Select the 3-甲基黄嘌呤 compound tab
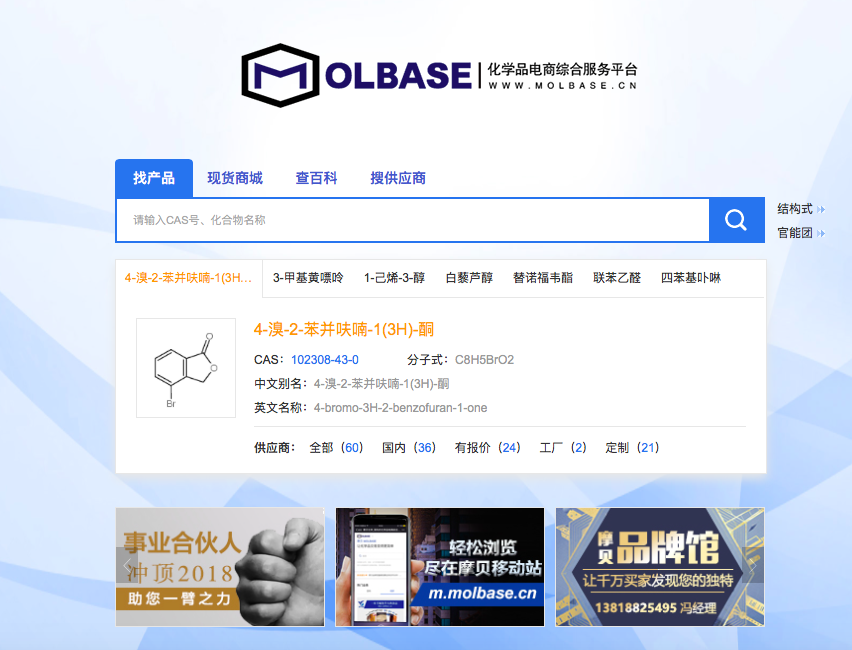This screenshot has width=852, height=650. pos(308,278)
